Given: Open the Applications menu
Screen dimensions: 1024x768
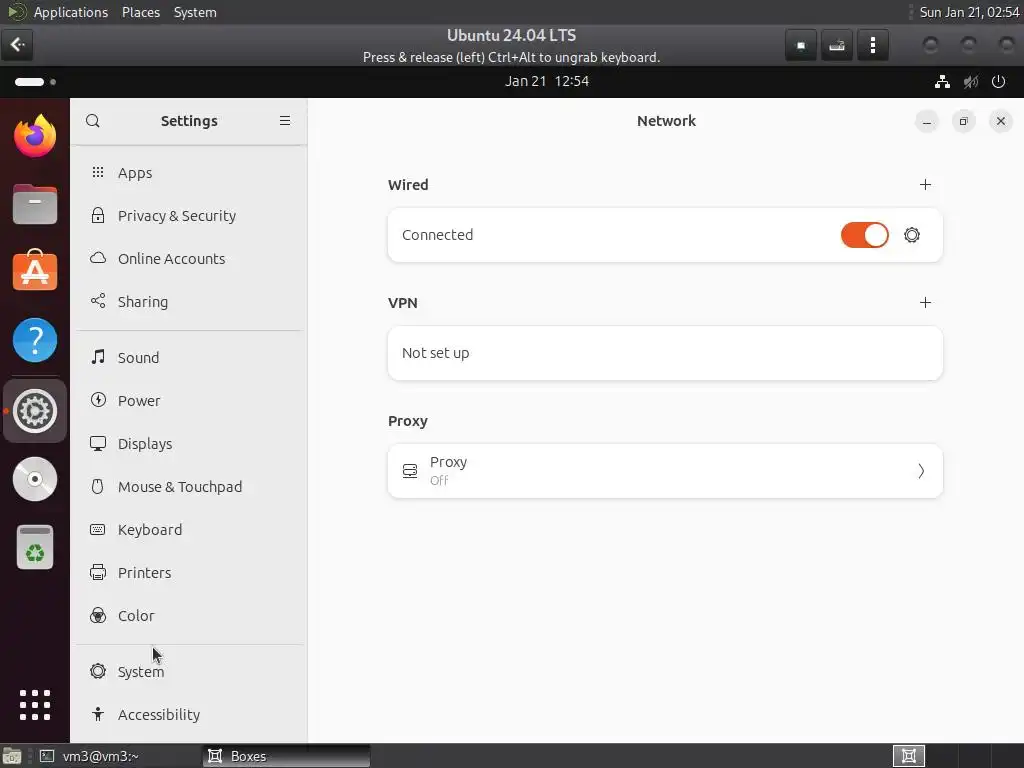Looking at the screenshot, I should (x=71, y=12).
